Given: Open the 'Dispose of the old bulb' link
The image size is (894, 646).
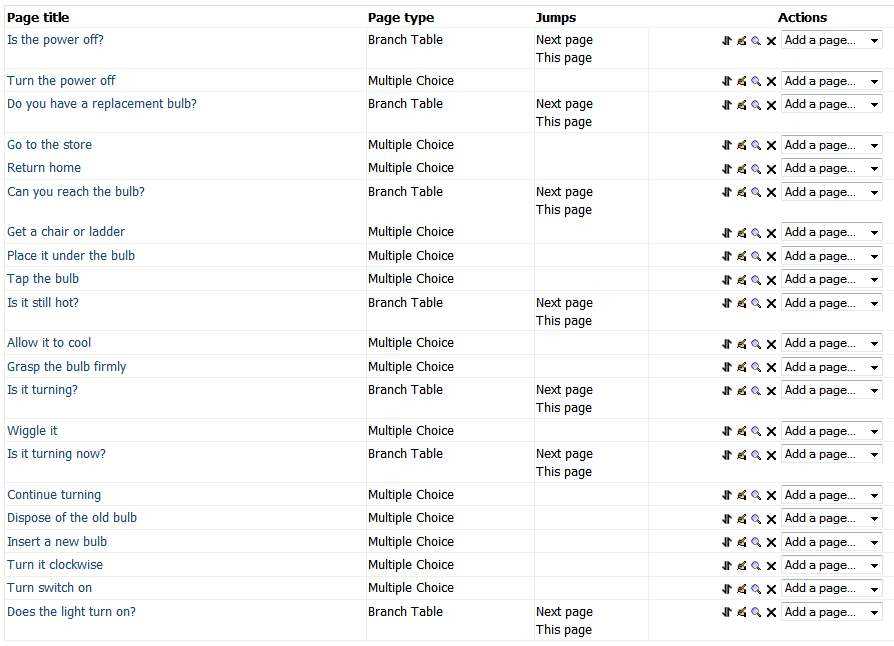Looking at the screenshot, I should tap(72, 518).
